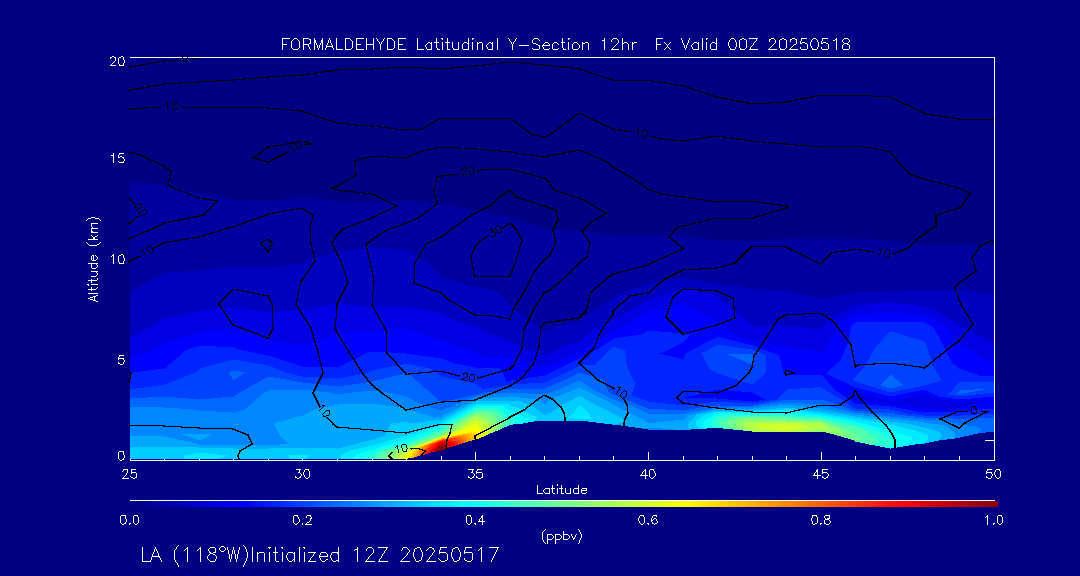Viewport: 1080px width, 576px height.
Task: Select latitude axis tick label "35"
Action: pos(475,474)
